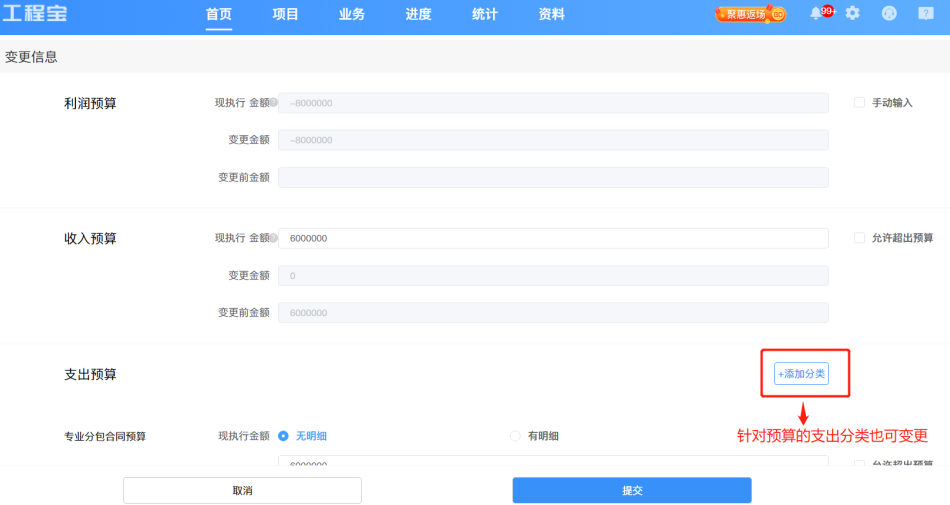Click the 工程宝 logo
The image size is (950, 505).
(x=35, y=13)
